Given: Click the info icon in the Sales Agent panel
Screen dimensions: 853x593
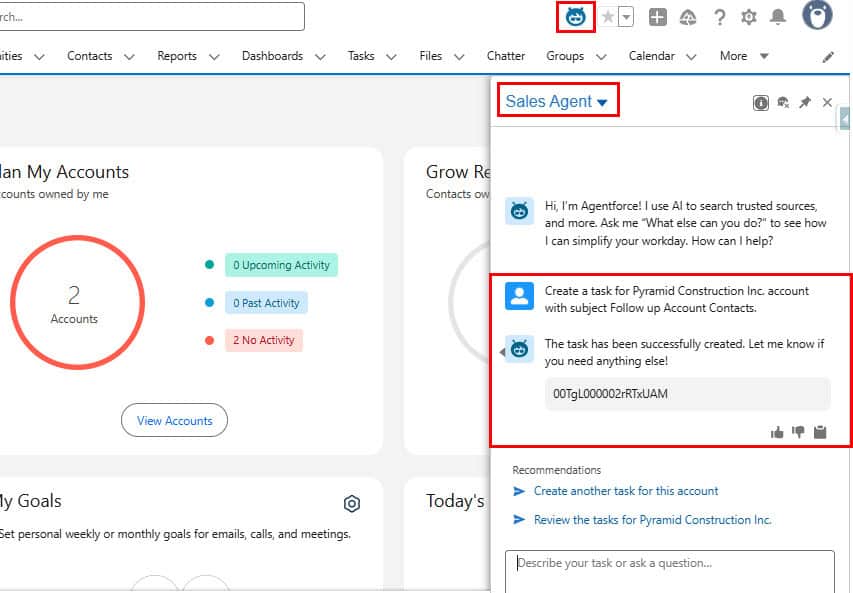Looking at the screenshot, I should click(x=763, y=102).
